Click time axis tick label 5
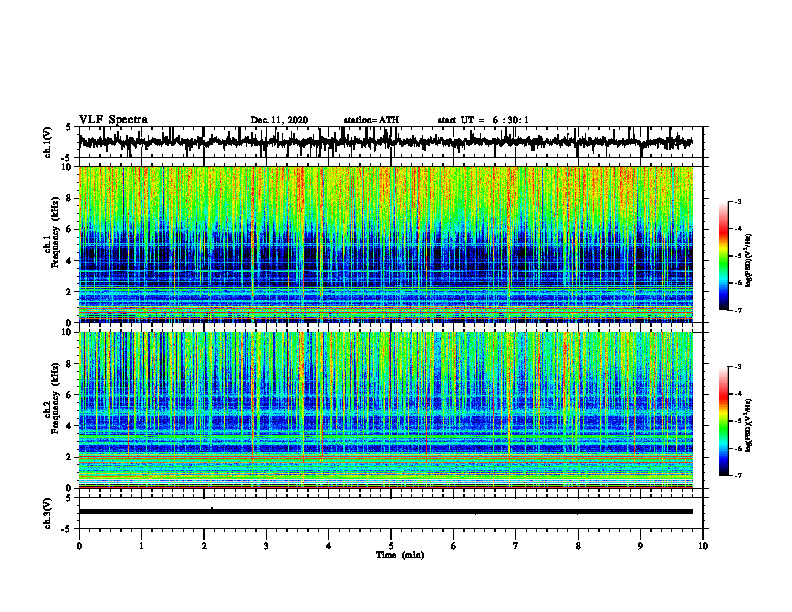 [x=391, y=546]
